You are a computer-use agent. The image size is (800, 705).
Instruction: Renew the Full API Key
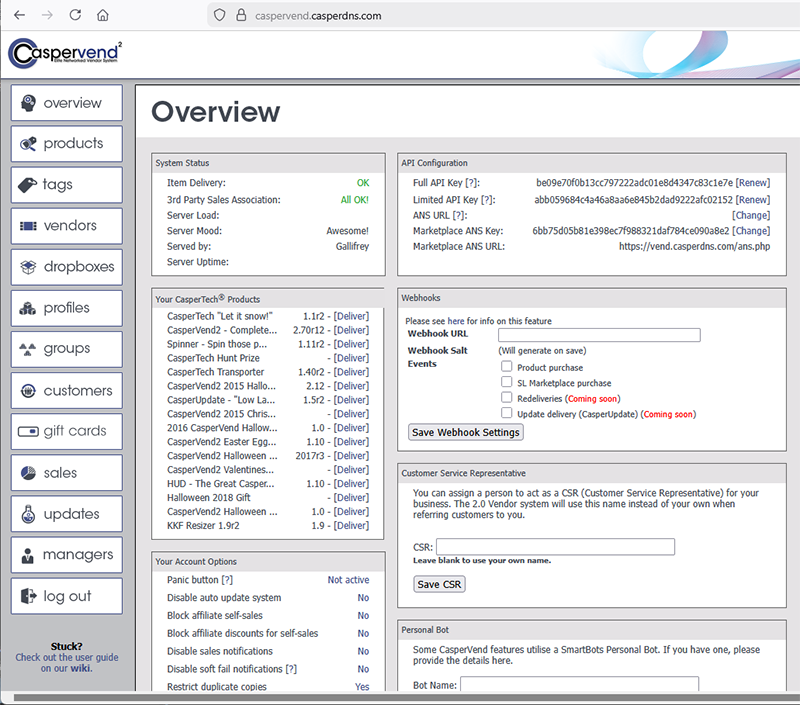tap(753, 183)
